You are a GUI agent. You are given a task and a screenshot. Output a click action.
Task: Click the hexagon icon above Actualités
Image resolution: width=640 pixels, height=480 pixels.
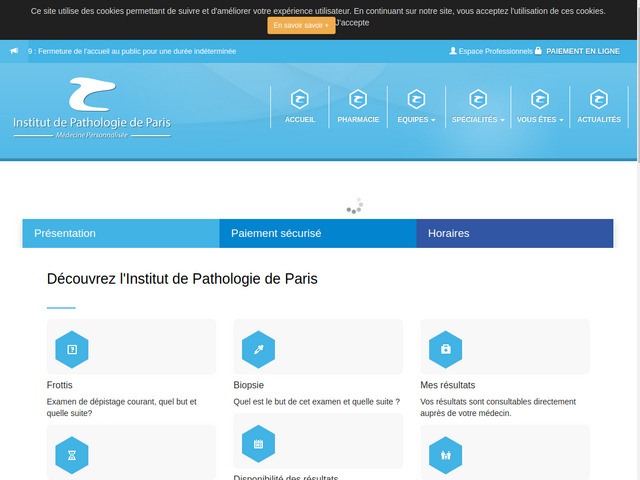(599, 99)
